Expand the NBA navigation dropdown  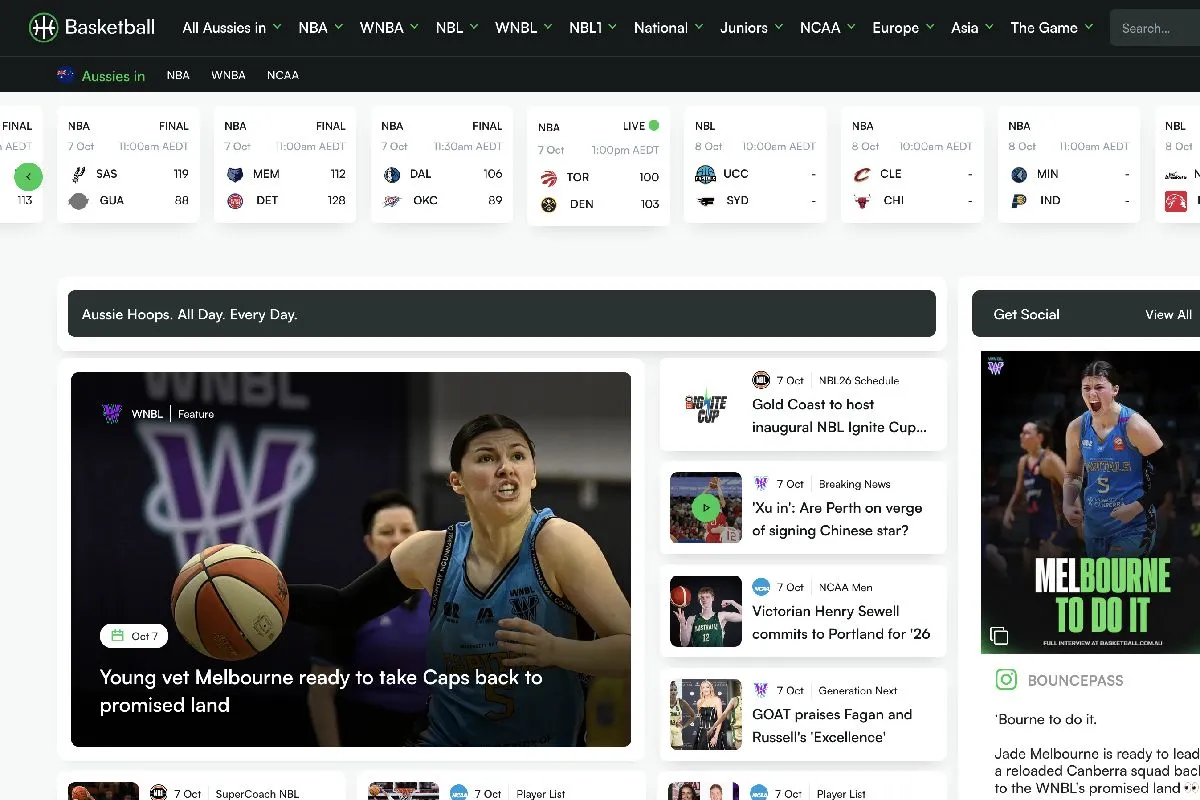[x=320, y=27]
